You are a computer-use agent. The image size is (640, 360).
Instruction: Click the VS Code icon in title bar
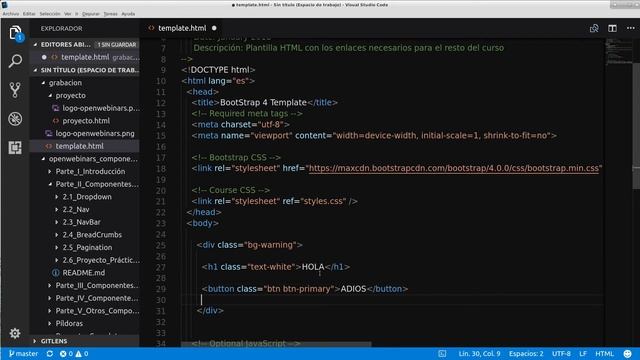click(4, 4)
